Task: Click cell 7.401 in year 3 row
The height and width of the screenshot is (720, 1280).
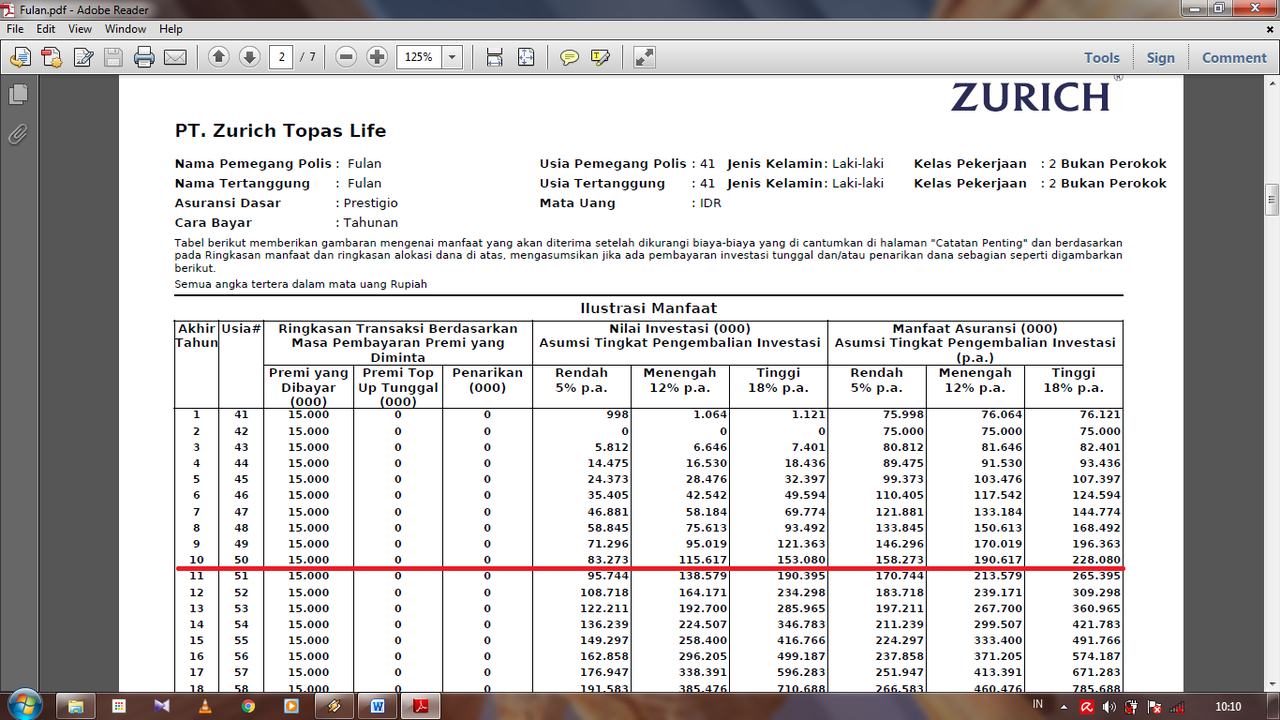Action: tap(806, 447)
